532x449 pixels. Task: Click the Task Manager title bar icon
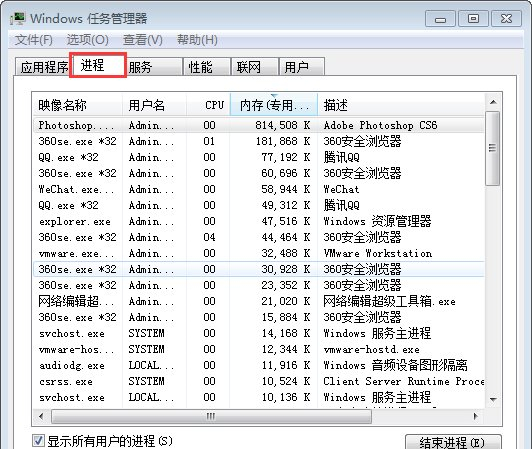tap(18, 18)
